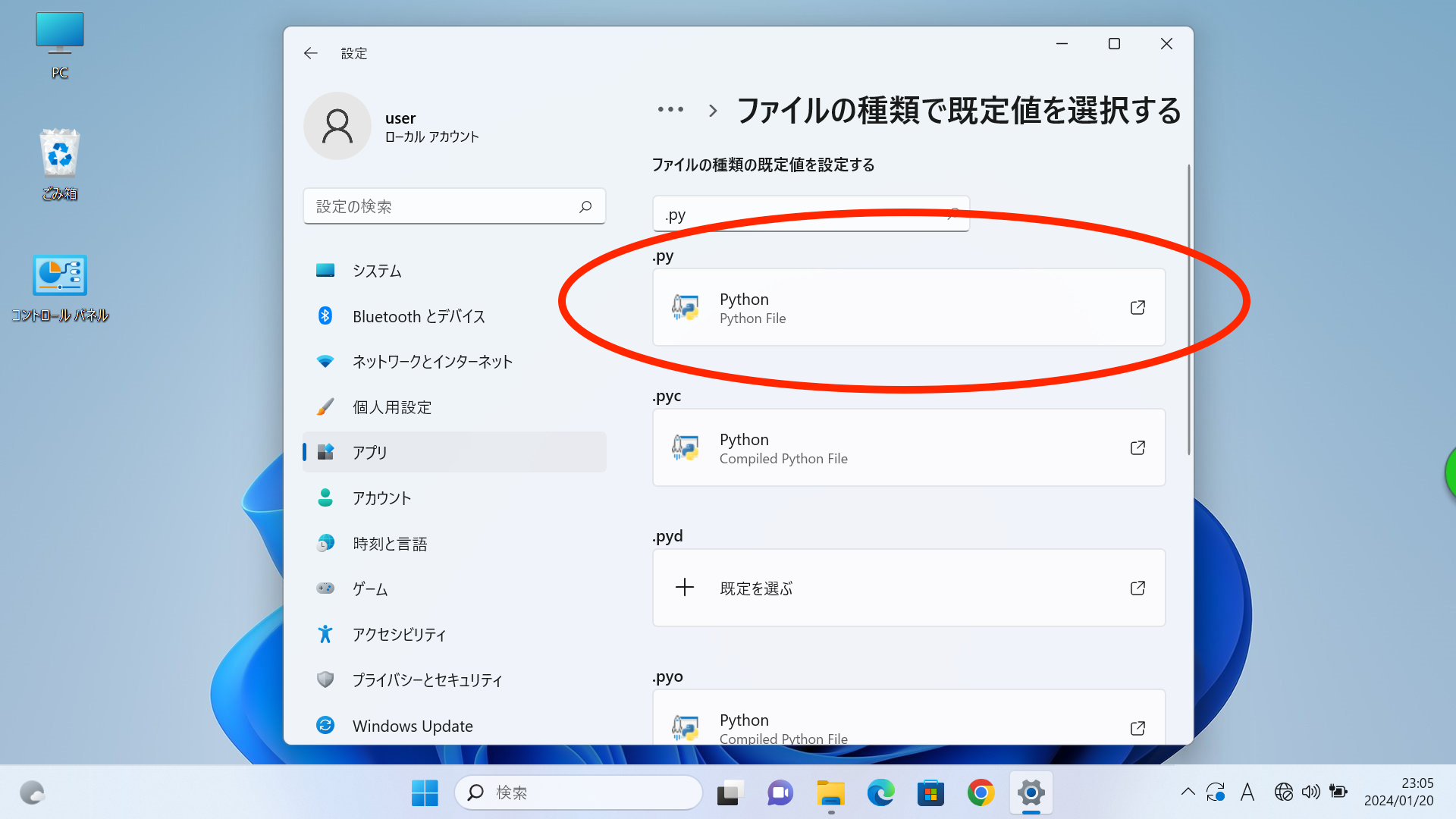Viewport: 1456px width, 819px height.
Task: Select the アクセシビリティ person icon
Action: pos(326,634)
